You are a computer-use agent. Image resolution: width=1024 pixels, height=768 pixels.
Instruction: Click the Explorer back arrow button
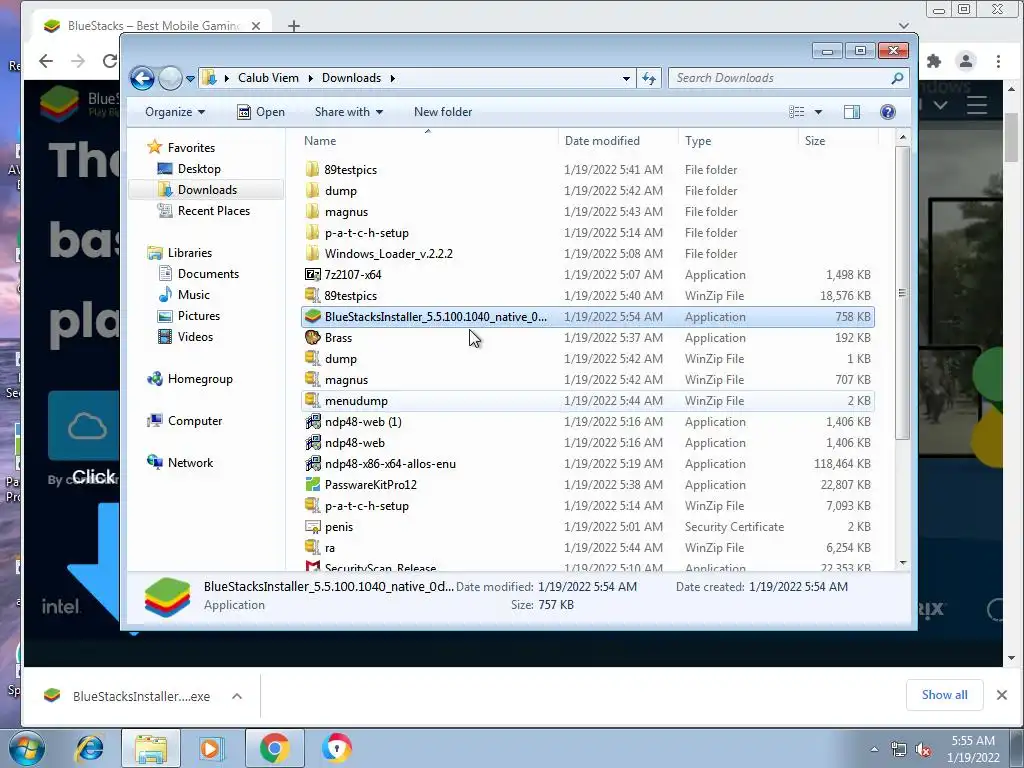(x=142, y=78)
